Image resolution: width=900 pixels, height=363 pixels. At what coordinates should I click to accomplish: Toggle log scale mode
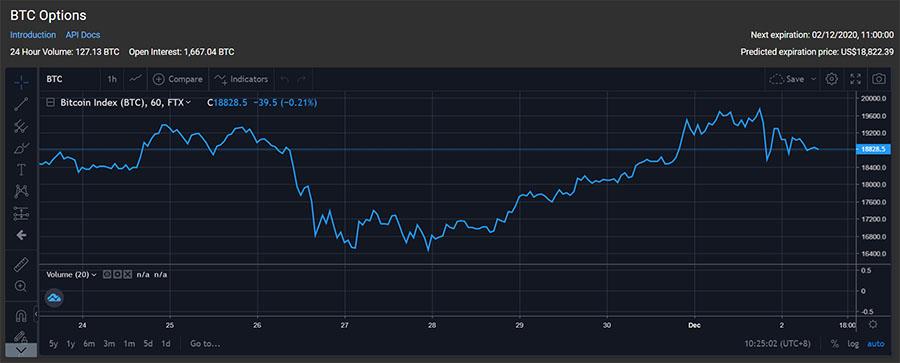tap(854, 344)
